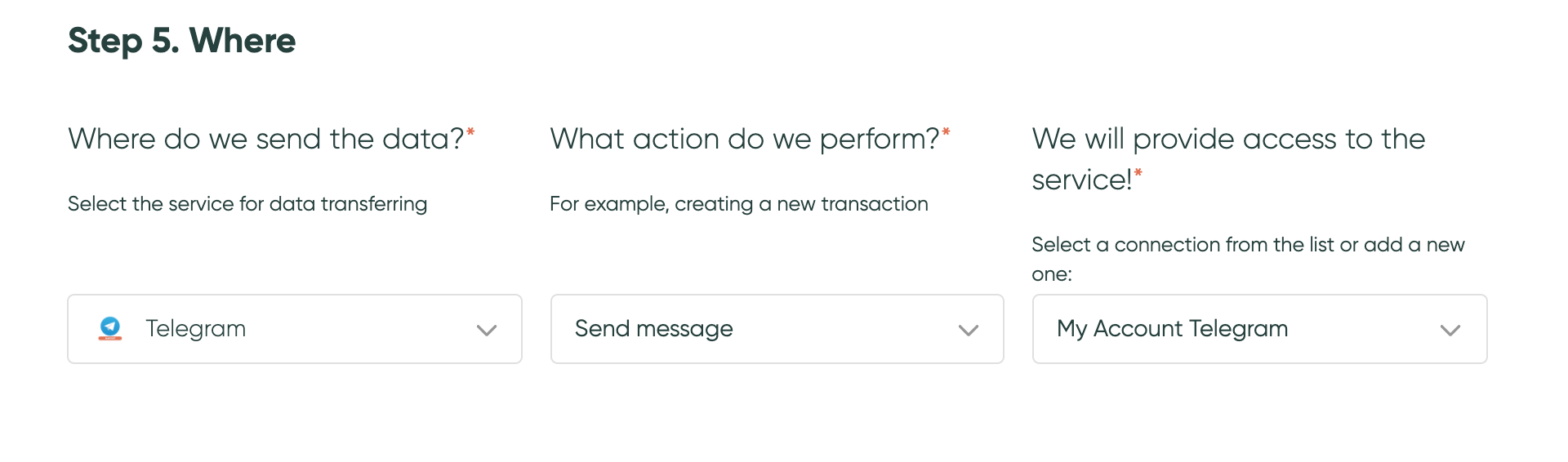
Task: Click the 'Step 5. Where' heading
Action: point(181,41)
